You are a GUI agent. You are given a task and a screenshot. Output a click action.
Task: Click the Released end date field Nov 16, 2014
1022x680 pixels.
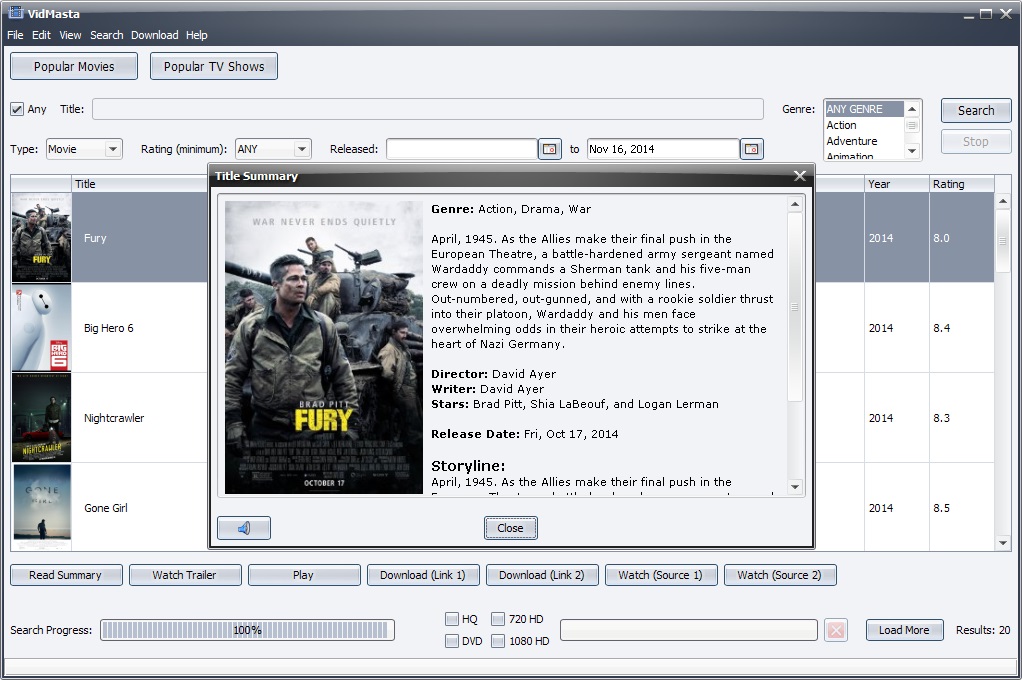click(x=663, y=149)
